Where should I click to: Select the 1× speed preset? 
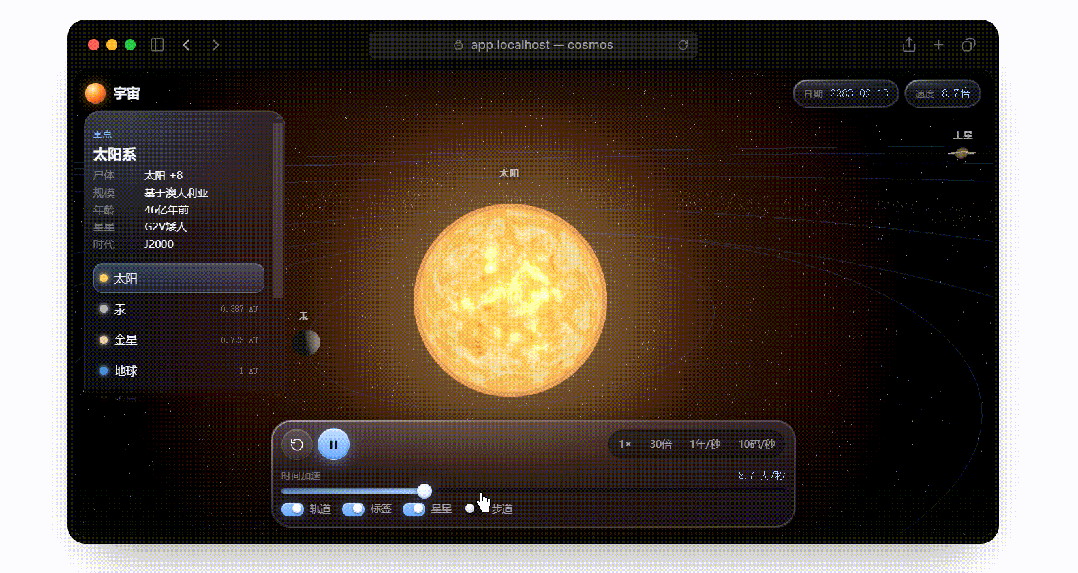[625, 444]
